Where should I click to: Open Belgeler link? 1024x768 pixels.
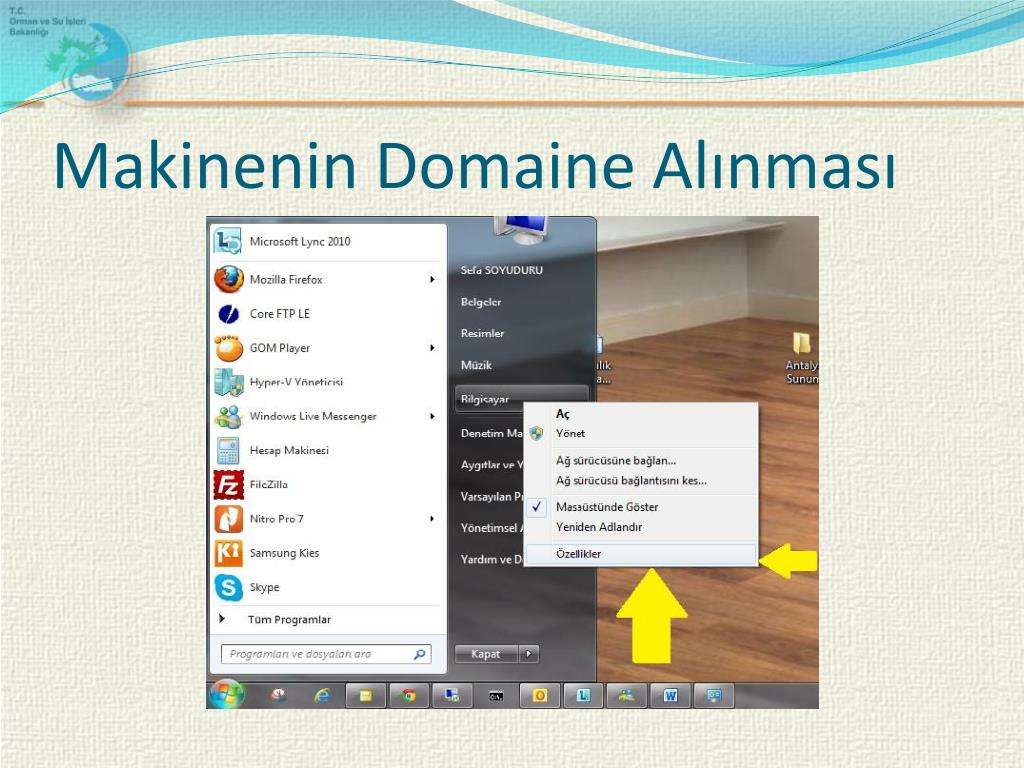[x=481, y=302]
